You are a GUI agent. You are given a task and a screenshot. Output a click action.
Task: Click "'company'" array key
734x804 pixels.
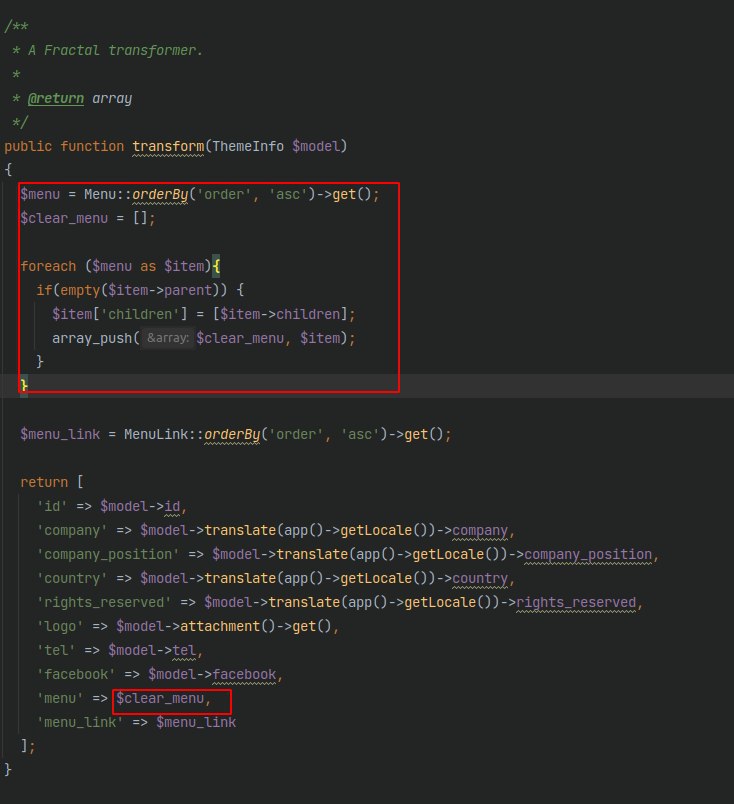click(x=72, y=531)
